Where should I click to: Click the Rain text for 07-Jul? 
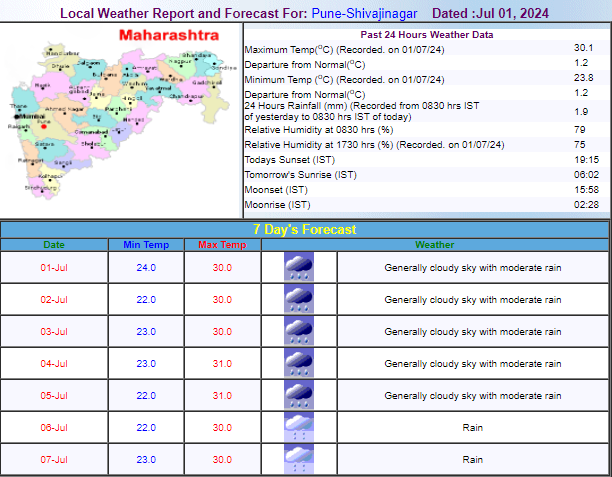point(473,459)
